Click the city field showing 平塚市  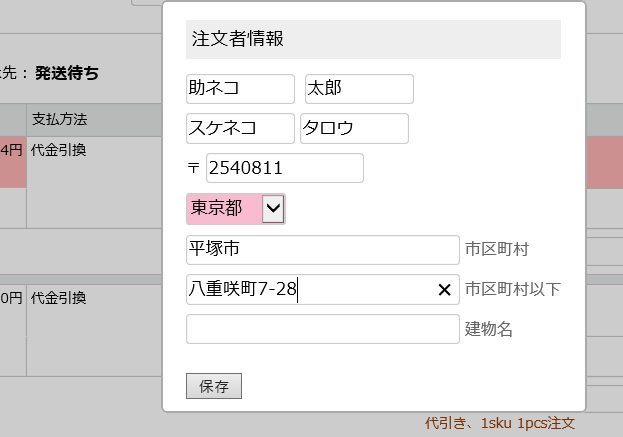click(x=322, y=249)
